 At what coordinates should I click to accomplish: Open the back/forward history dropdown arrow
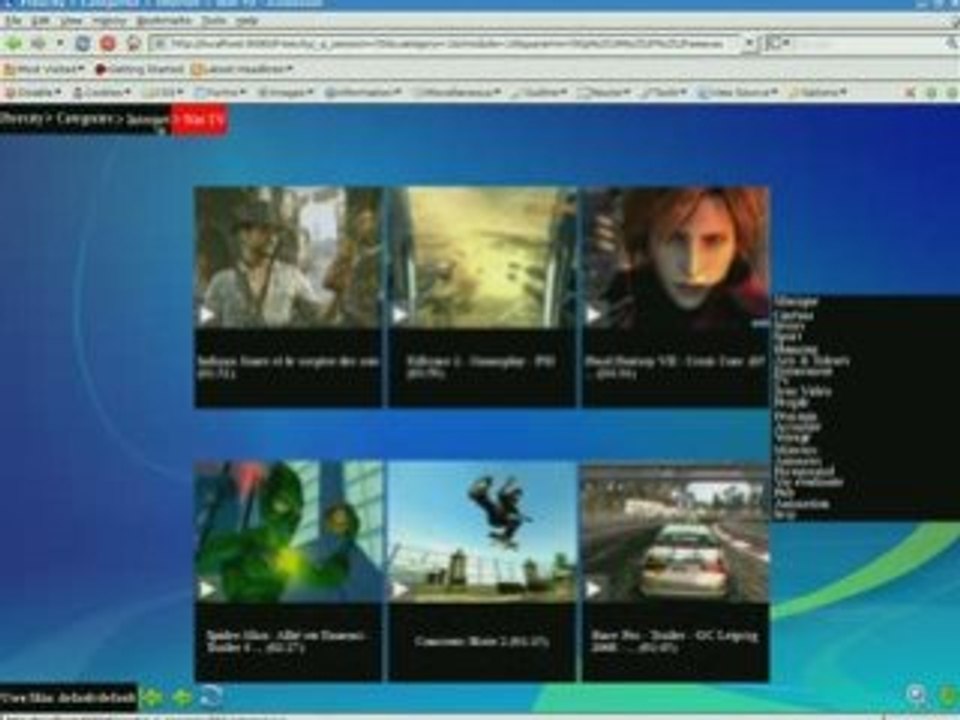(60, 43)
